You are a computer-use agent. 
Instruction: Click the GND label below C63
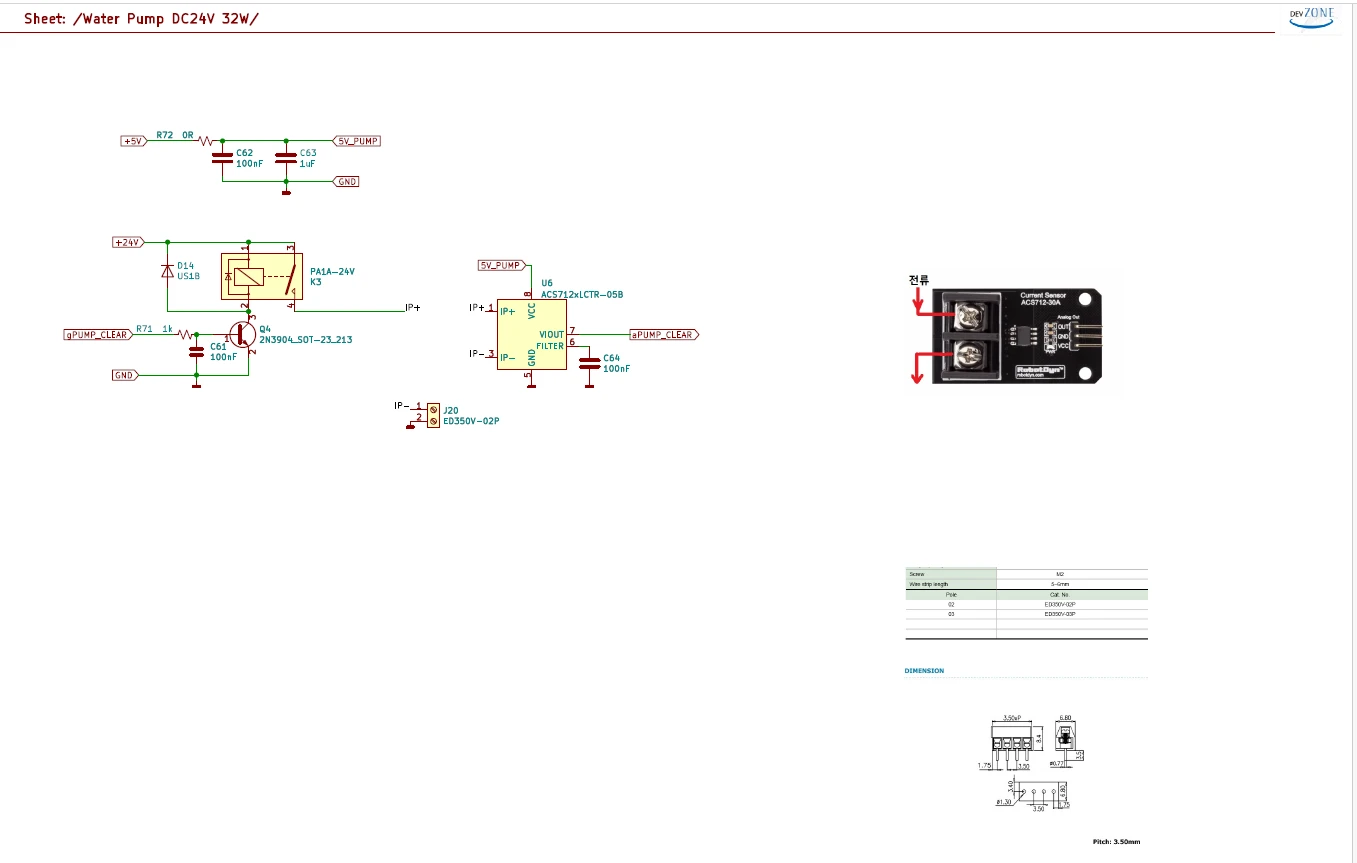345,182
